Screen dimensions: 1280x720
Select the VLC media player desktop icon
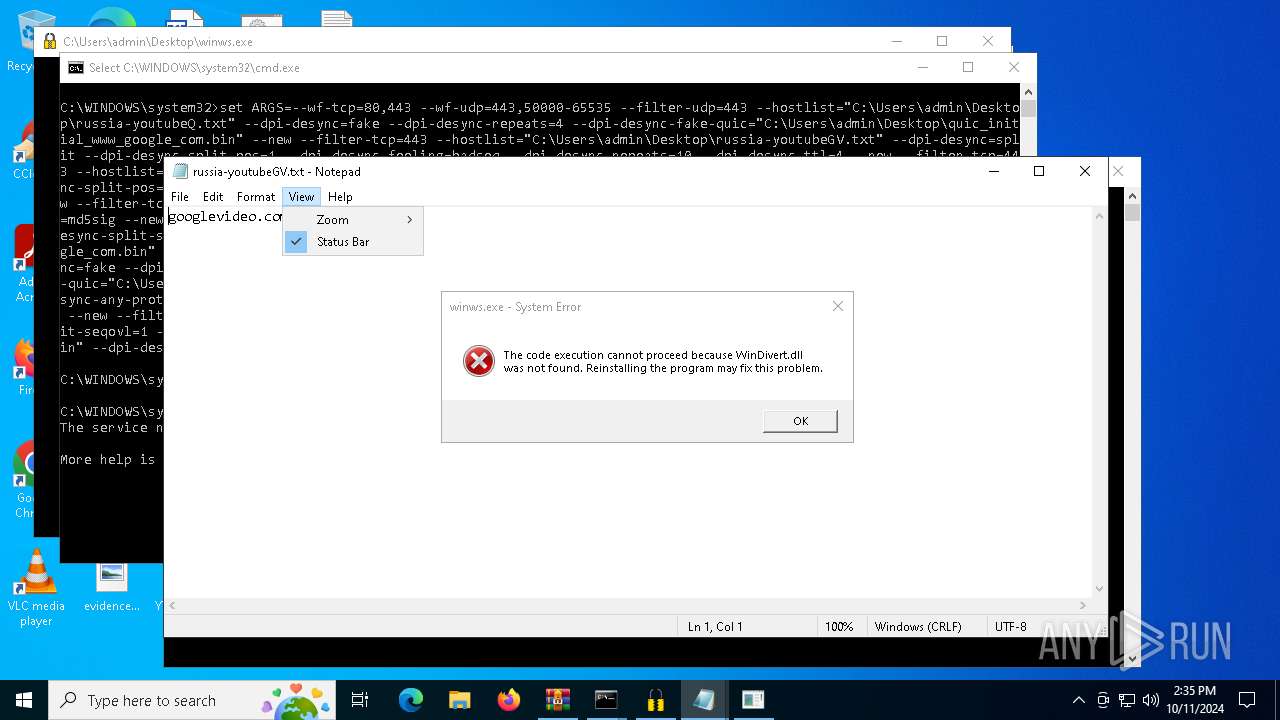click(36, 588)
